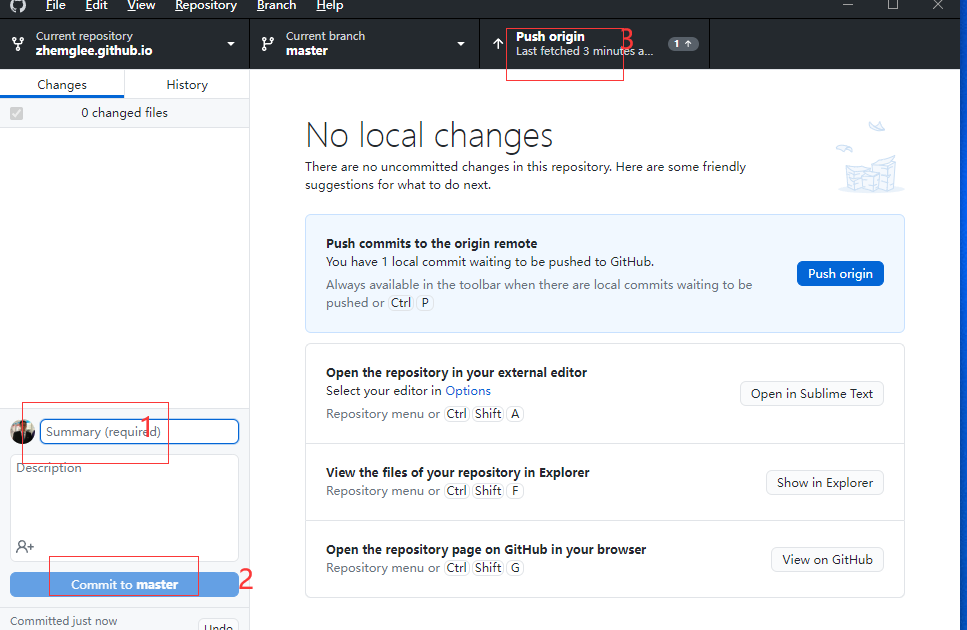Click the zhemglee.github.io repository name
Image resolution: width=967 pixels, height=630 pixels.
pos(94,51)
